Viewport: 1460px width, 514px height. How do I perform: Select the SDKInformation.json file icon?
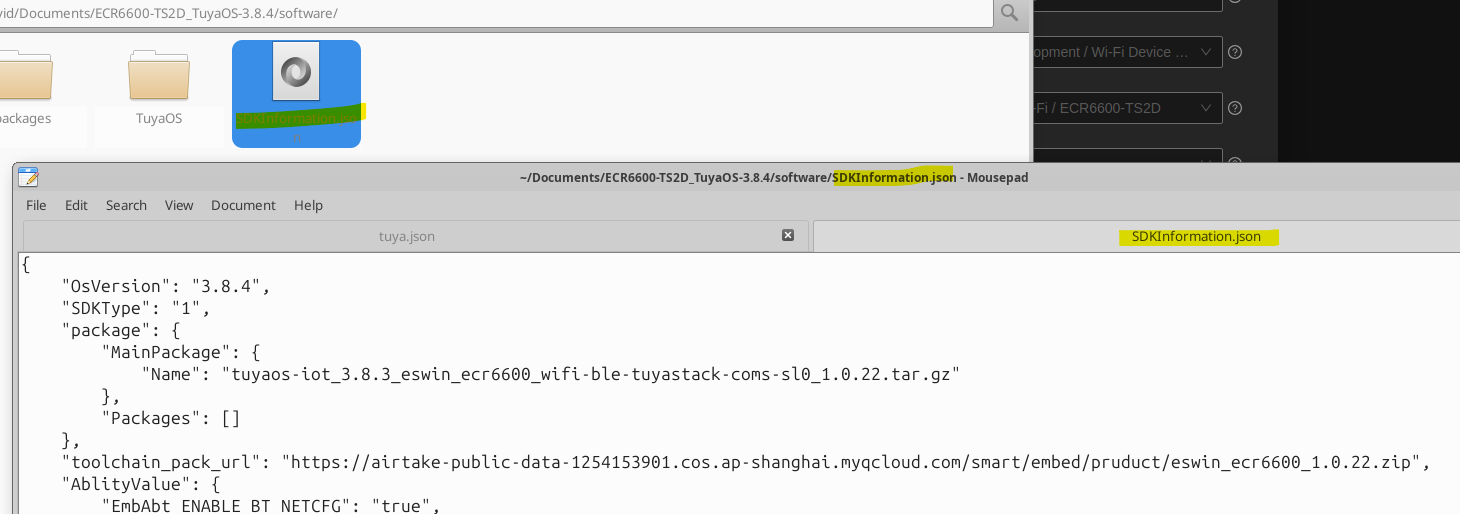point(296,71)
